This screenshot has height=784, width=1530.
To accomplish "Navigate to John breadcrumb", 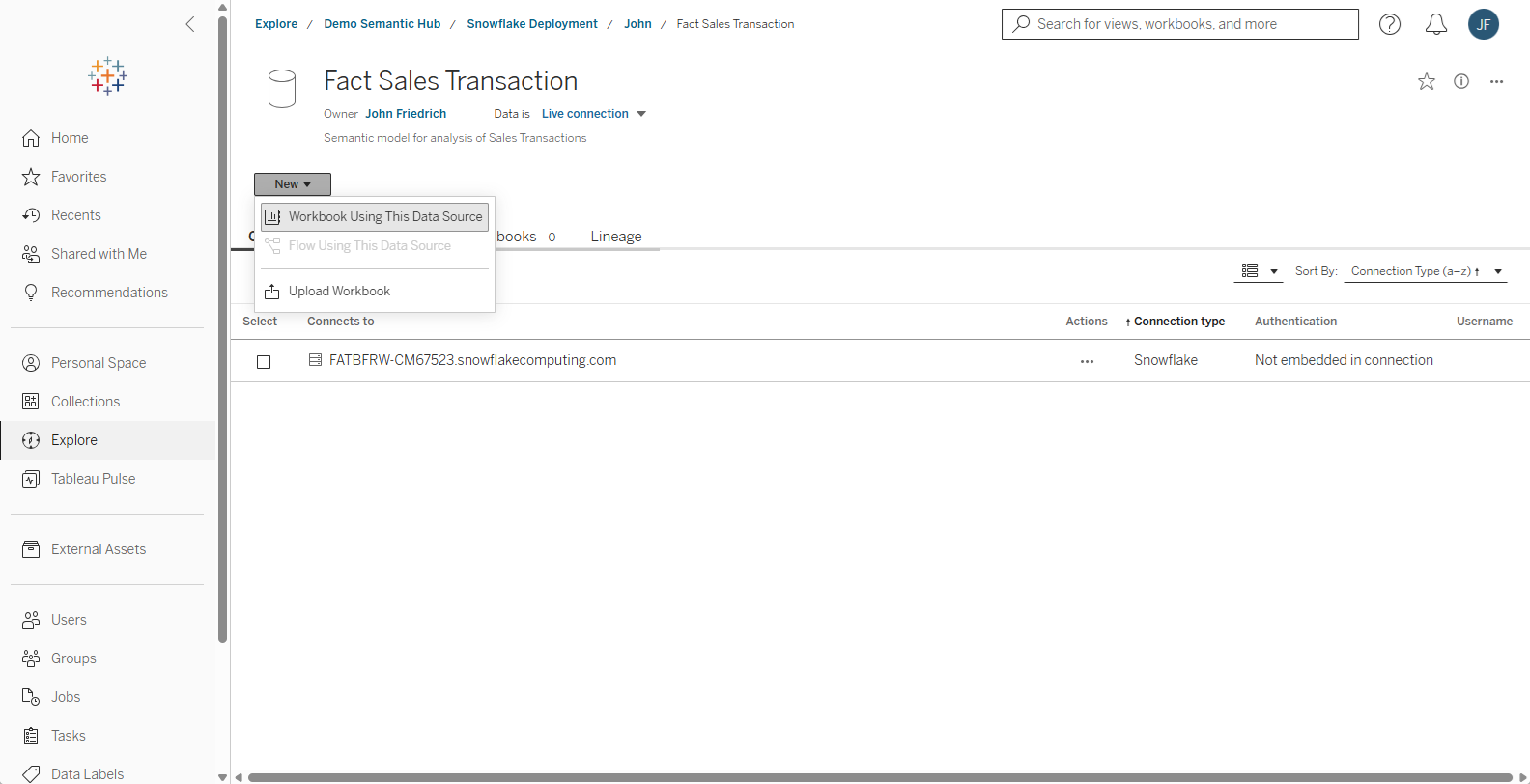I will coord(637,24).
